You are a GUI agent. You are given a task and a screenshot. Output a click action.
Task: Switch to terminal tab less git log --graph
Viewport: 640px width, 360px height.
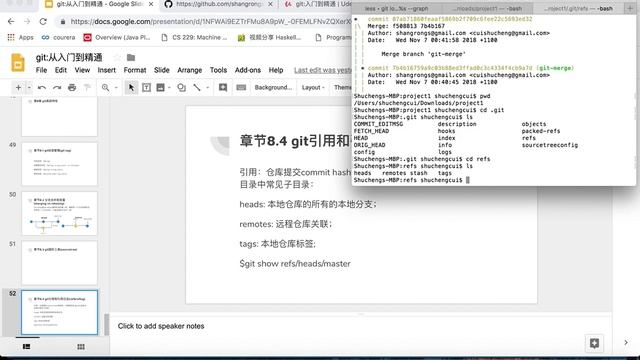point(396,8)
